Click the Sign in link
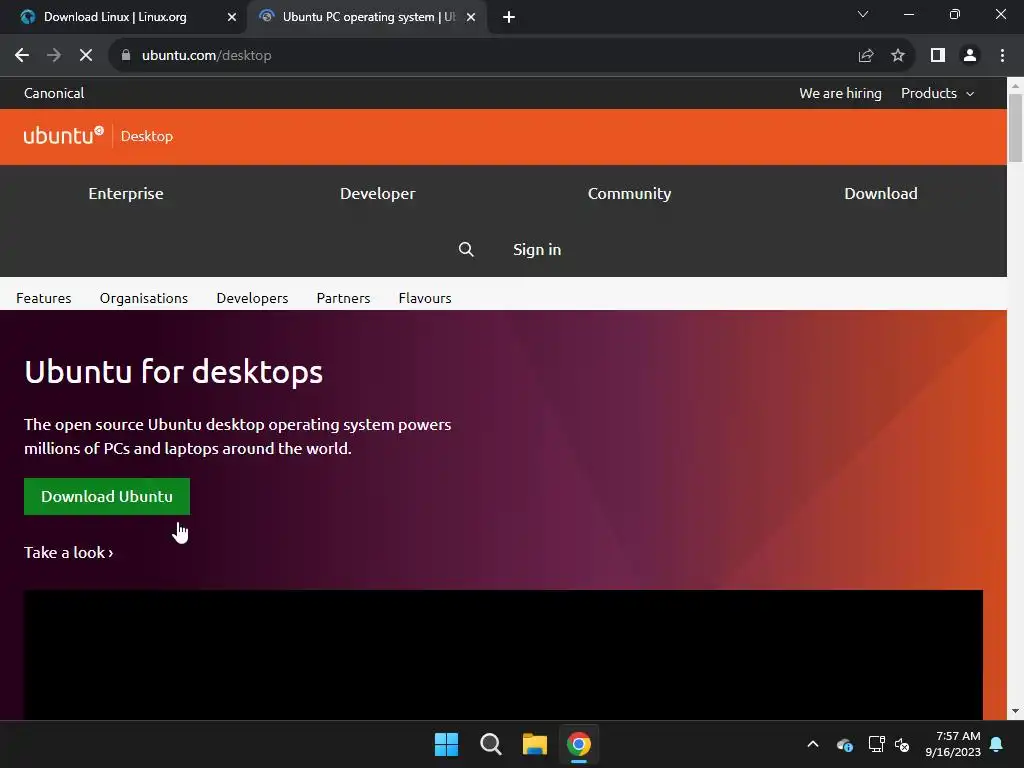The height and width of the screenshot is (768, 1024). click(x=537, y=249)
